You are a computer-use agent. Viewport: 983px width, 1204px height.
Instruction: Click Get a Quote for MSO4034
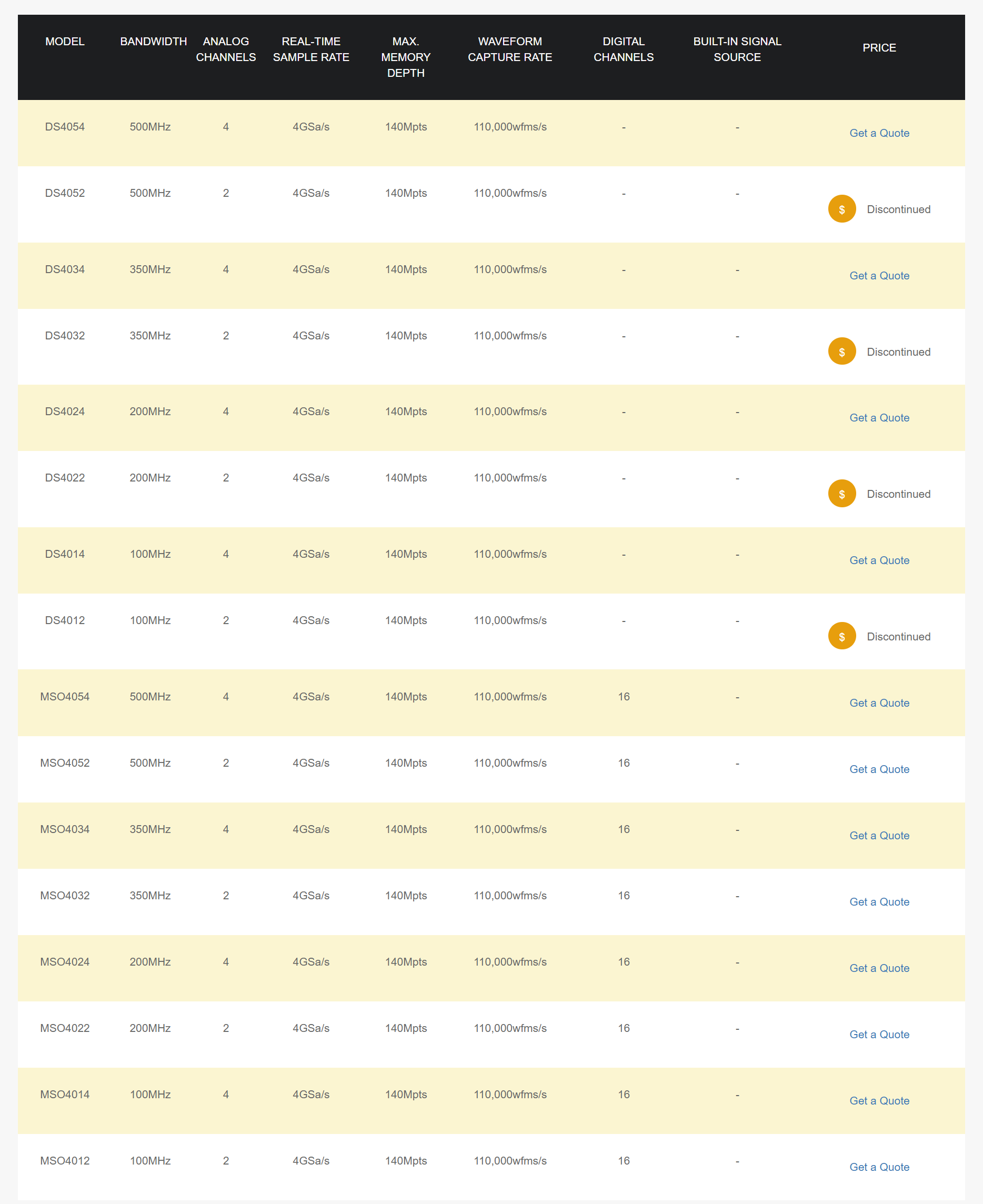(879, 835)
